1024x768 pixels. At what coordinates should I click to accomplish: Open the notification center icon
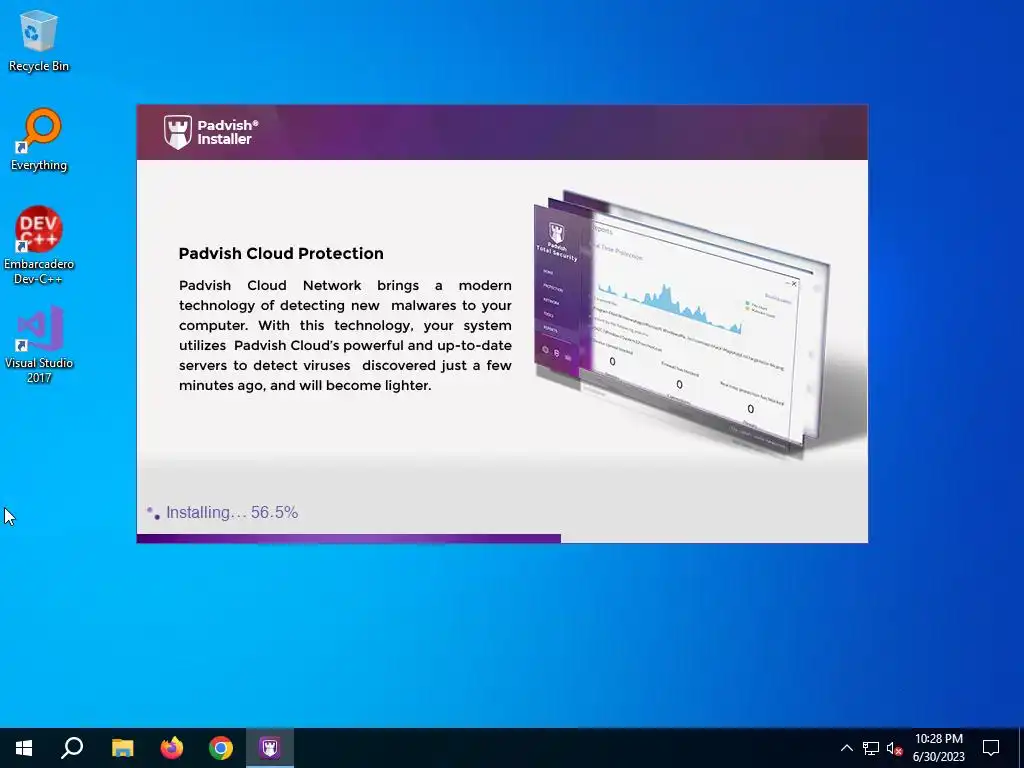(x=991, y=748)
